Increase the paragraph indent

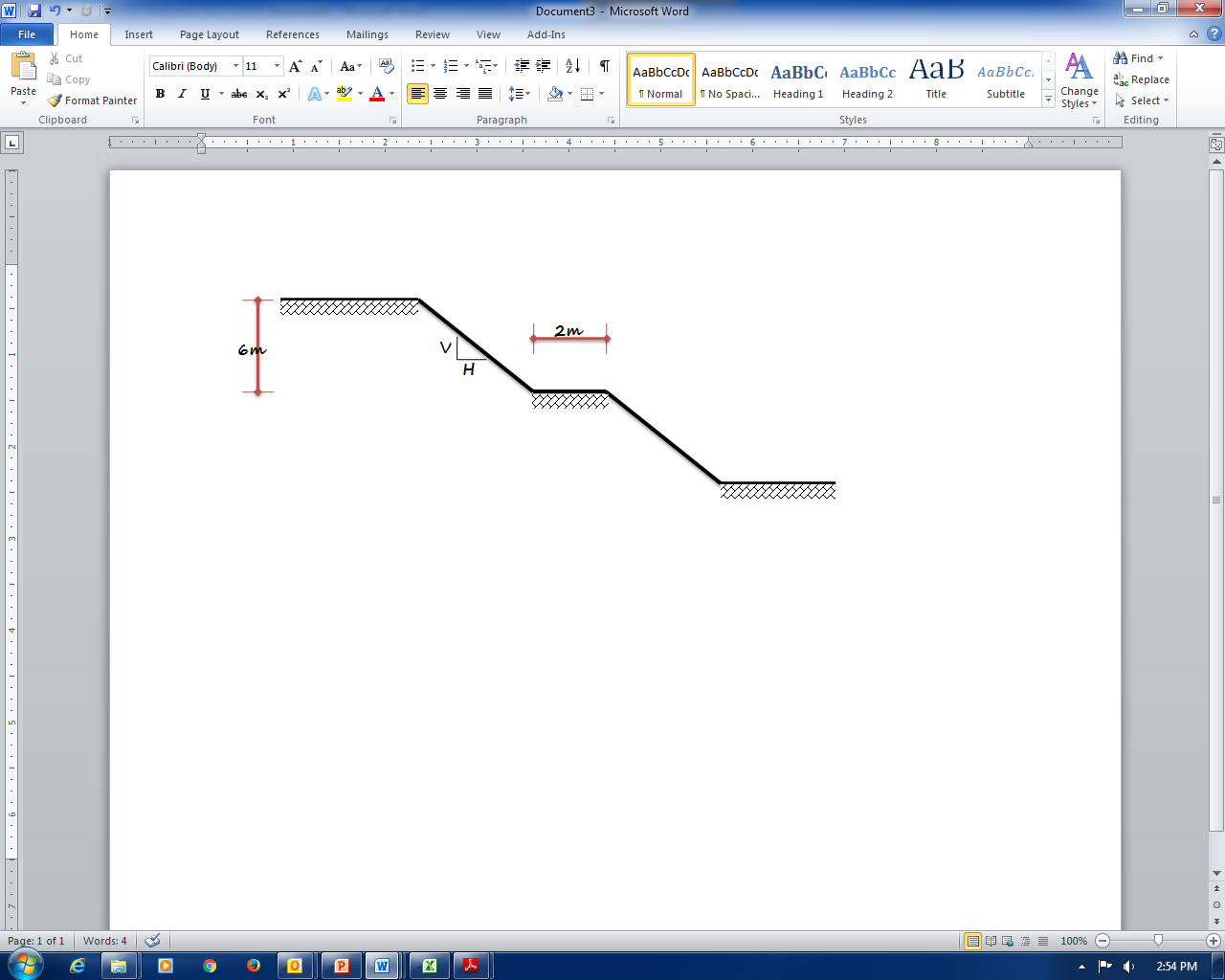pos(543,66)
